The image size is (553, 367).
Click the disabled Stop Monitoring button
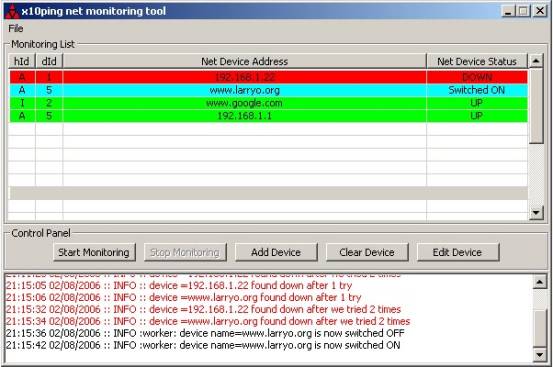[x=185, y=252]
